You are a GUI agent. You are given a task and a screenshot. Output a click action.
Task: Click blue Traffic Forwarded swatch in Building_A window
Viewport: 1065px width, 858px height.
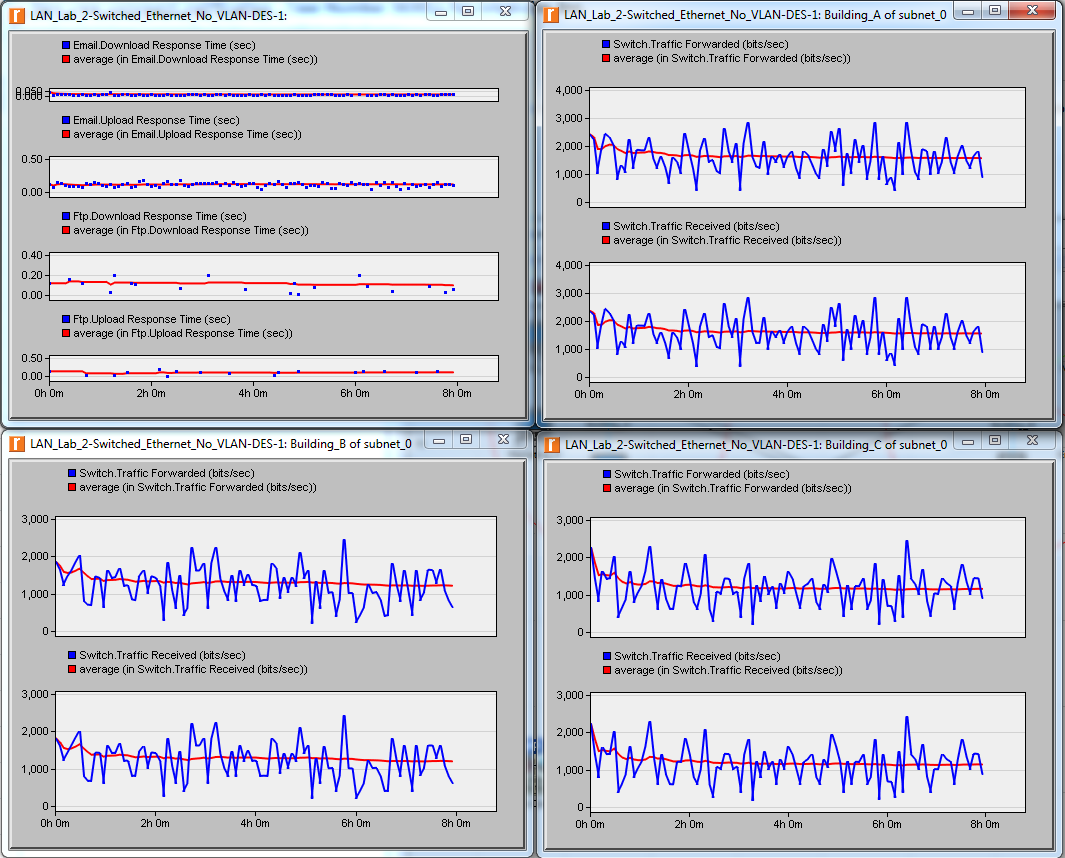[x=606, y=44]
